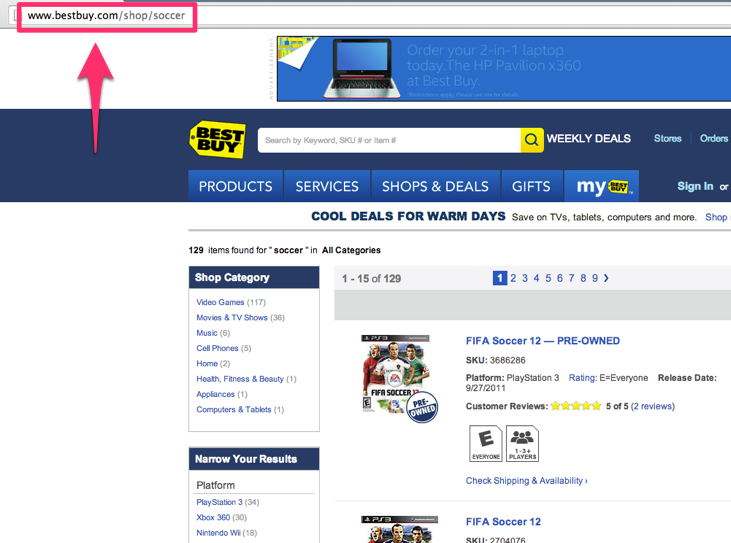Go to results page 2

tap(513, 278)
